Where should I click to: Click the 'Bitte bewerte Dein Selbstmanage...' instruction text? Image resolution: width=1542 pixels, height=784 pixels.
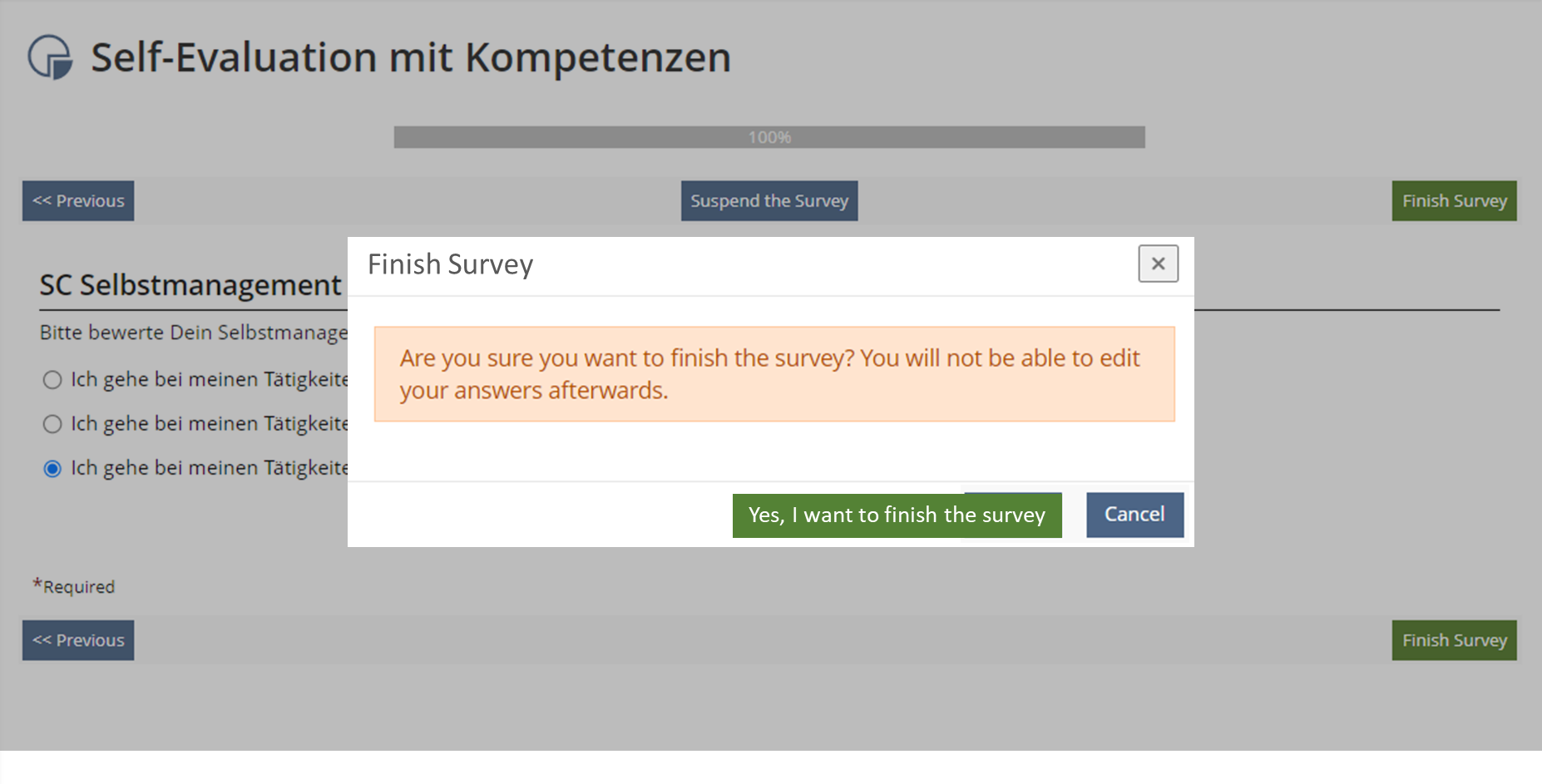pyautogui.click(x=194, y=333)
